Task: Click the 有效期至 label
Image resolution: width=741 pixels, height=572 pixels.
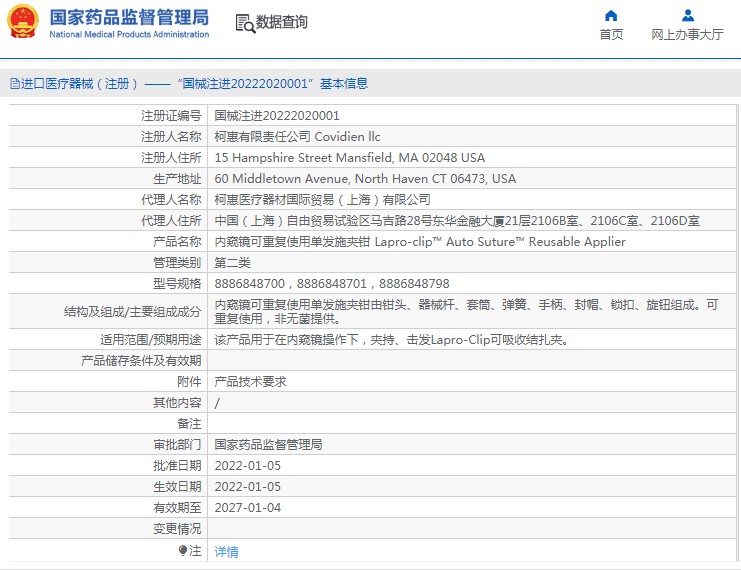Action: pos(177,508)
